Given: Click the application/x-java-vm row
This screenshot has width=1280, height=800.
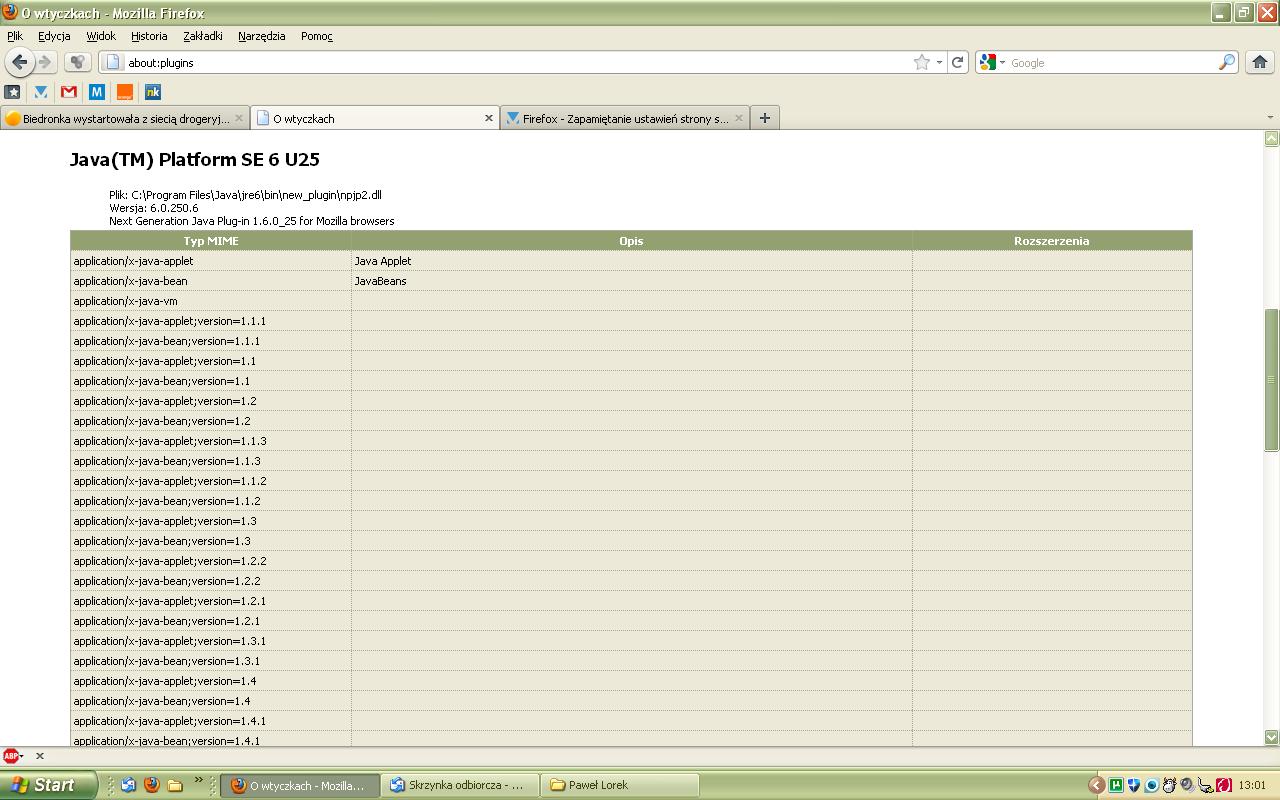Looking at the screenshot, I should (x=631, y=301).
